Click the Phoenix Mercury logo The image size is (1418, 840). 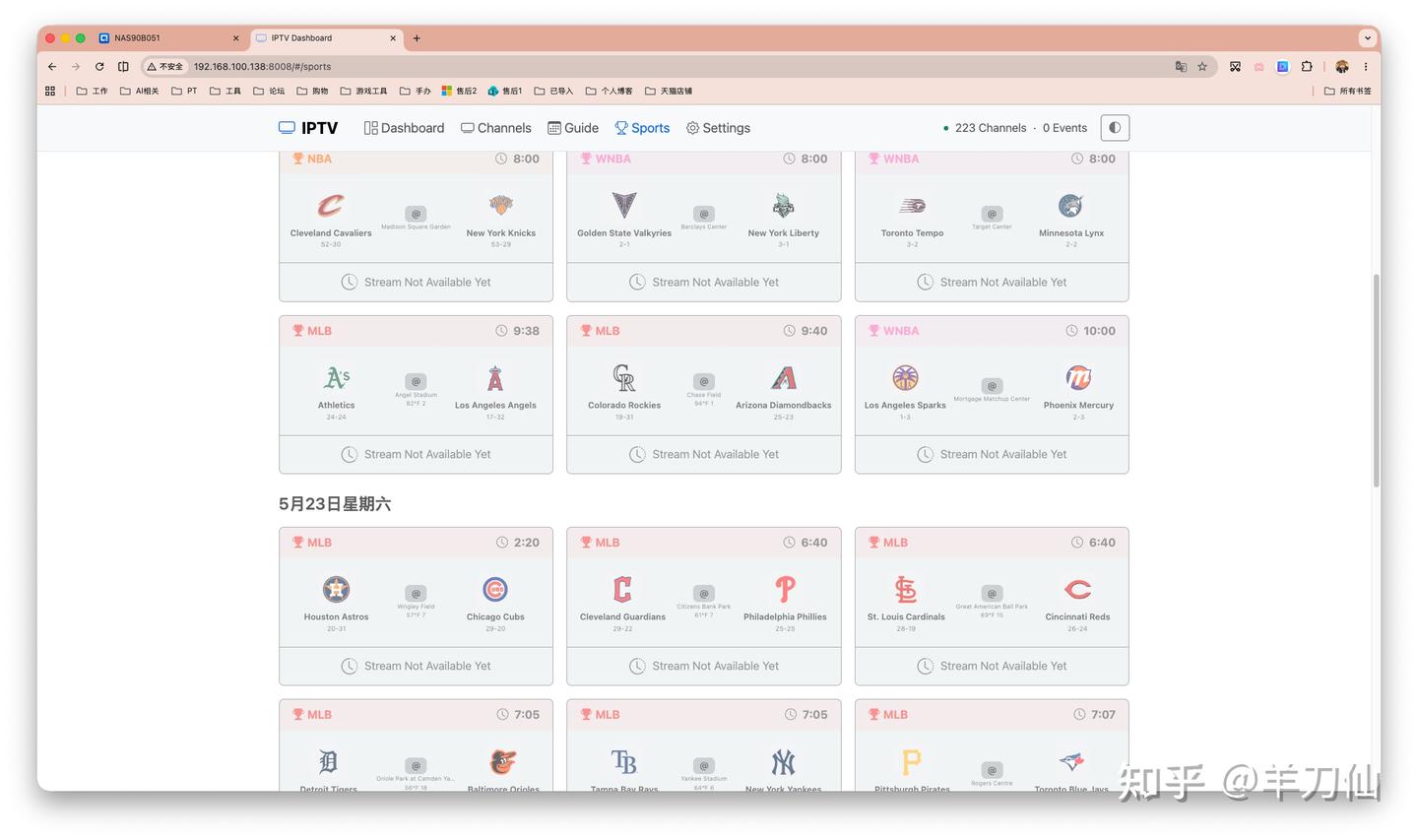(x=1079, y=377)
